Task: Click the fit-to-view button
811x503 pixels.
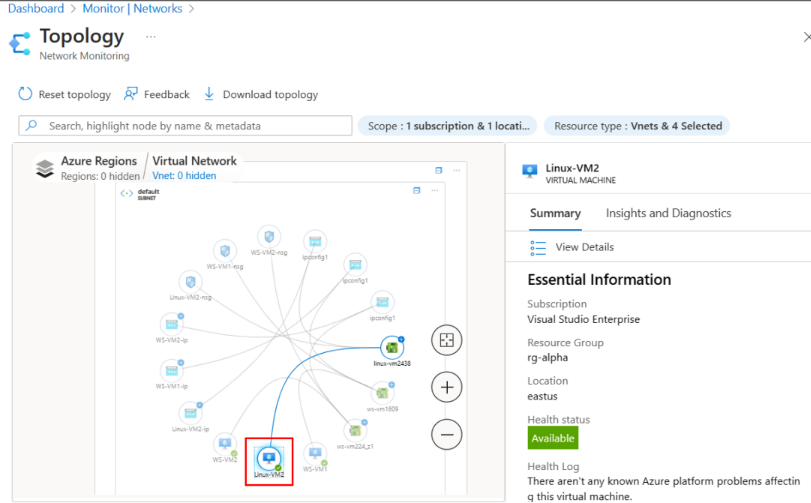Action: pyautogui.click(x=446, y=340)
